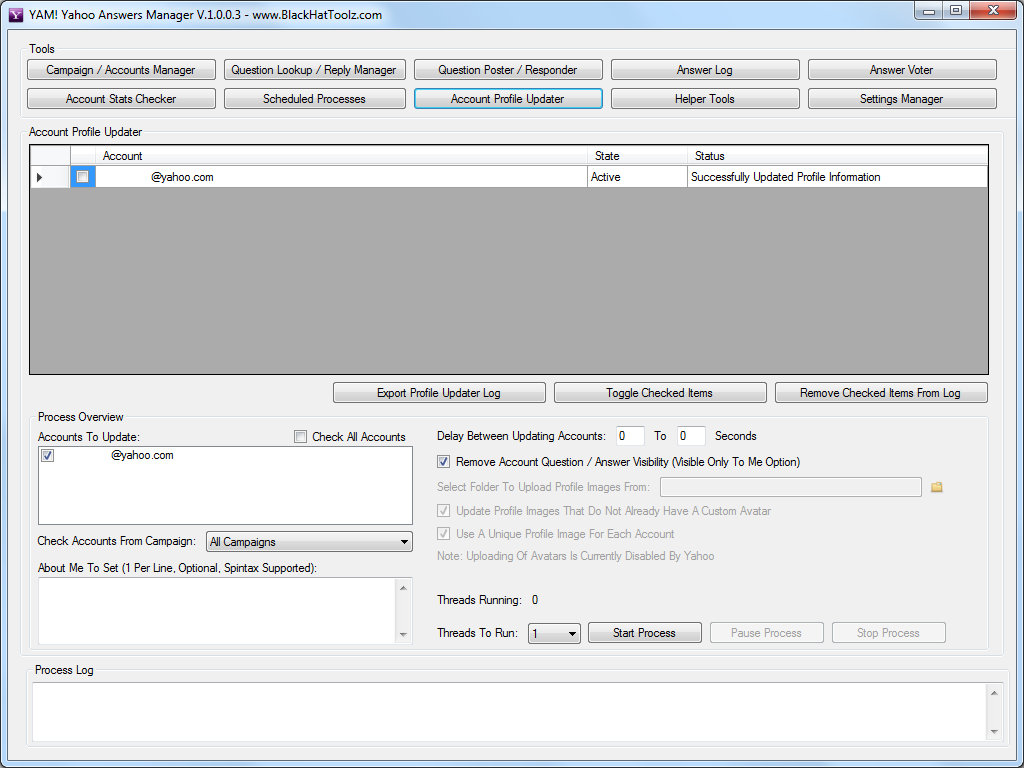The image size is (1024, 768).
Task: Toggle Remove Account Question / Answer Visibility
Action: coord(443,462)
